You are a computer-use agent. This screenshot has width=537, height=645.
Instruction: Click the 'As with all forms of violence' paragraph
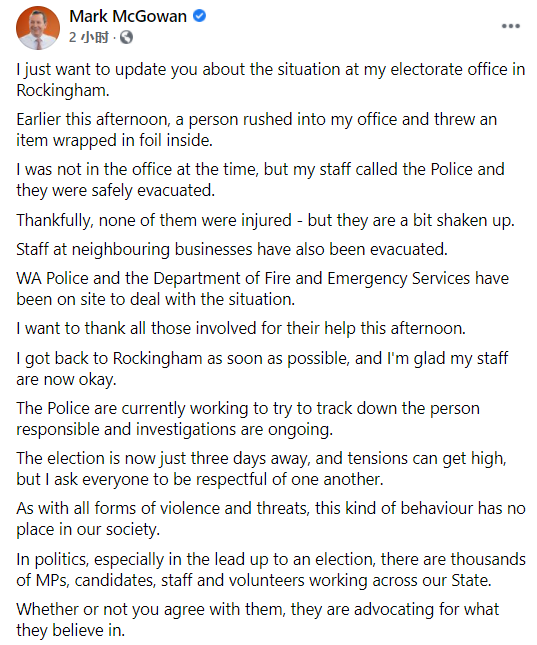271,519
